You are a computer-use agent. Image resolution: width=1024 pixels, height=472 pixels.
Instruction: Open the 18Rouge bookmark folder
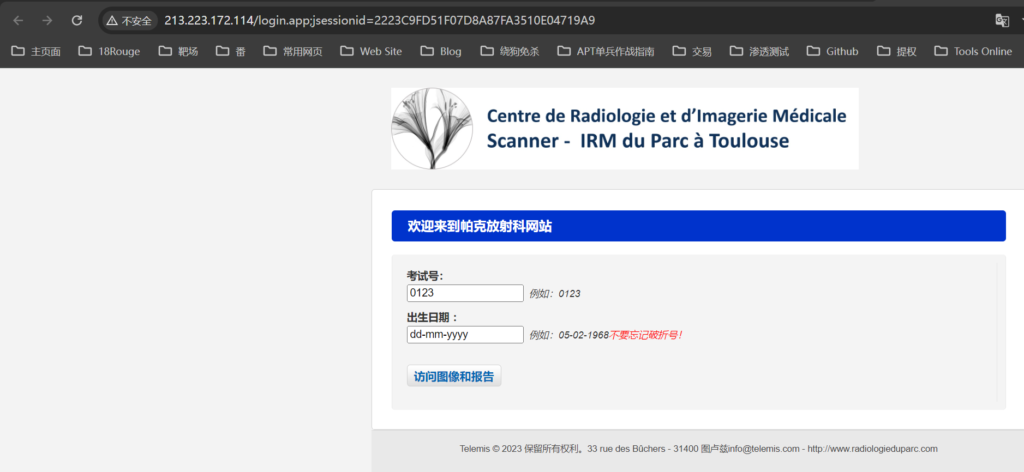click(x=109, y=52)
